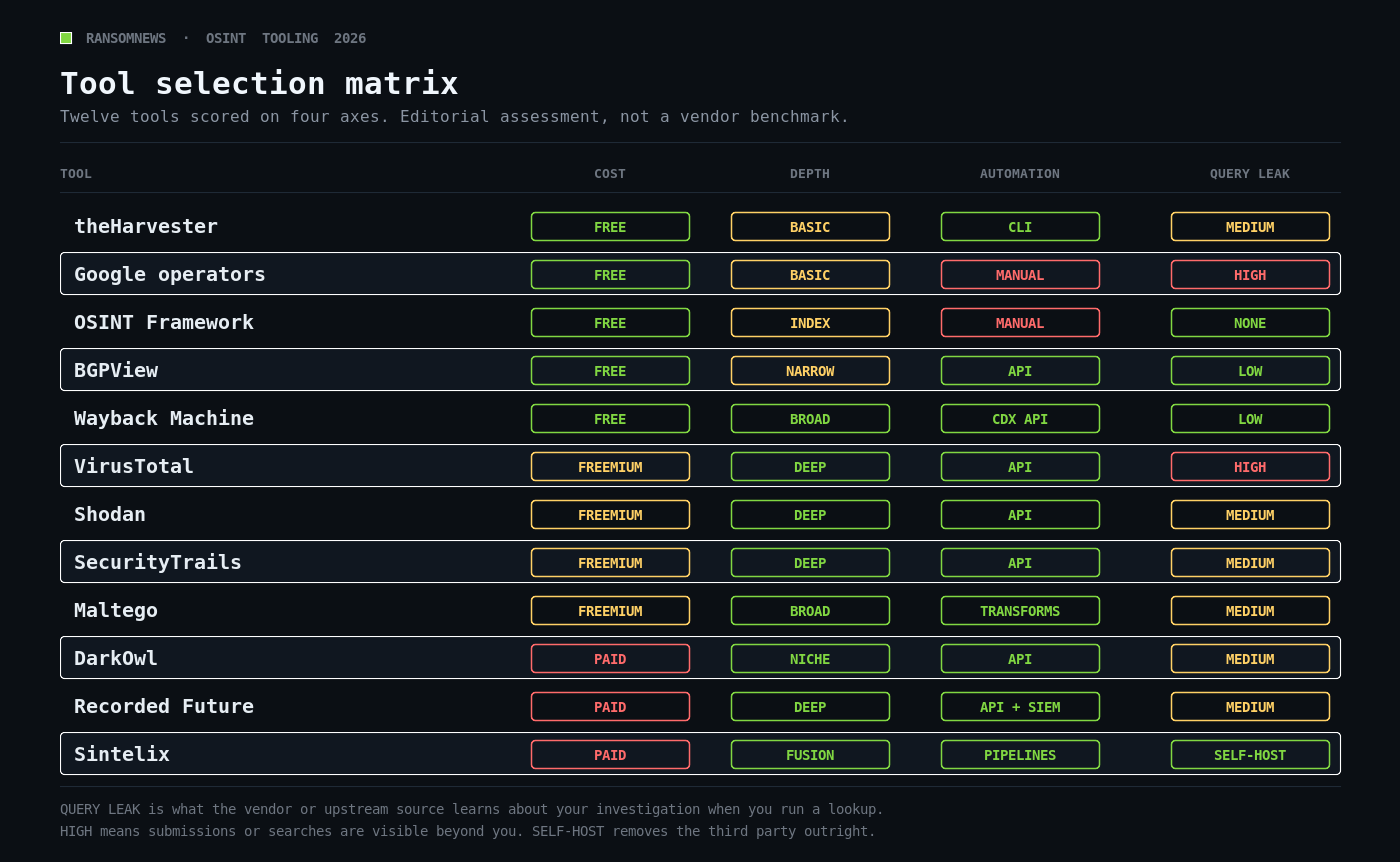Click VirusTotal's DEEP depth badge
The image size is (1400, 862).
click(810, 467)
